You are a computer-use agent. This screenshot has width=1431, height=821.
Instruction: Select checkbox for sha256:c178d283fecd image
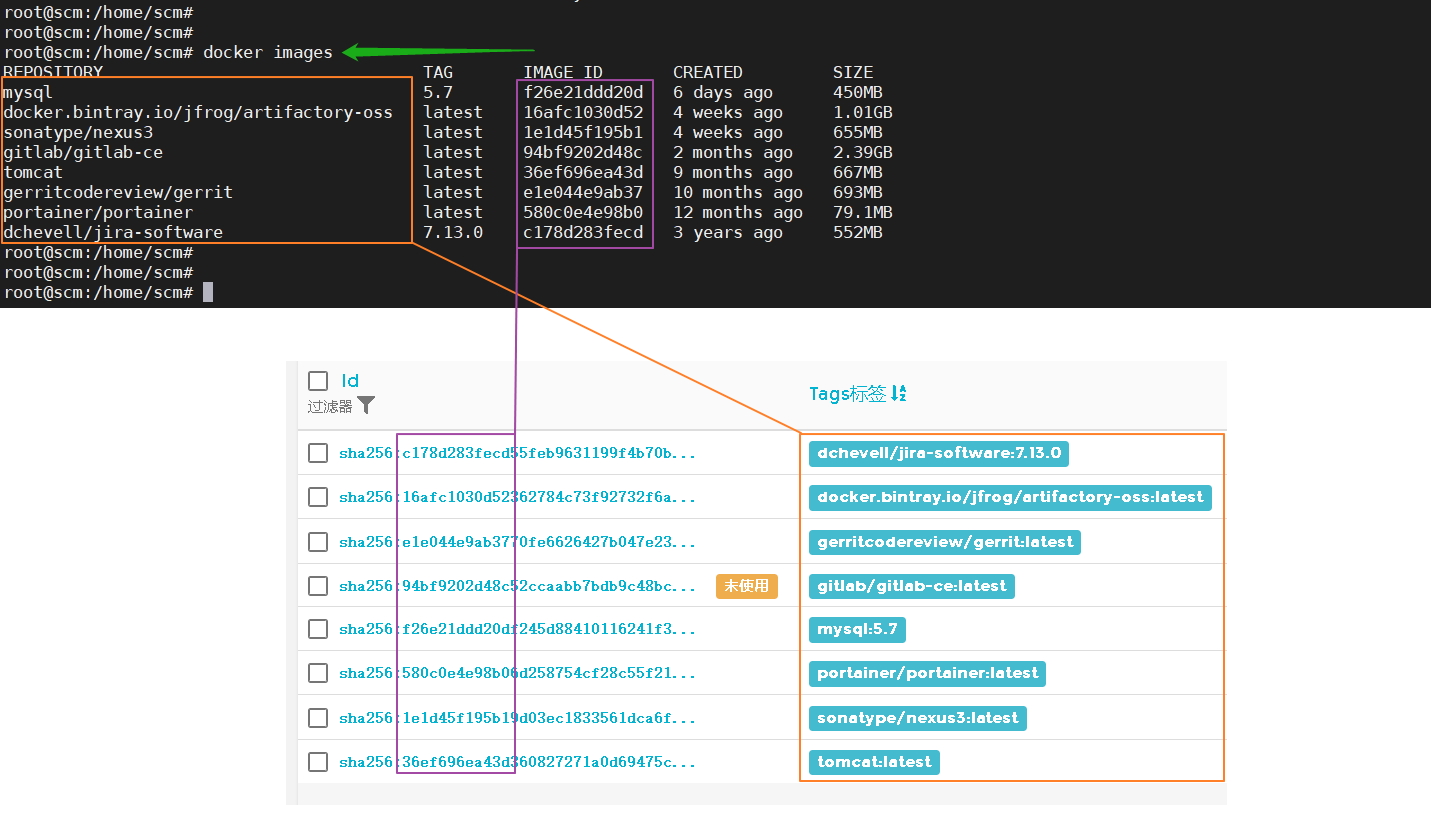click(x=318, y=453)
